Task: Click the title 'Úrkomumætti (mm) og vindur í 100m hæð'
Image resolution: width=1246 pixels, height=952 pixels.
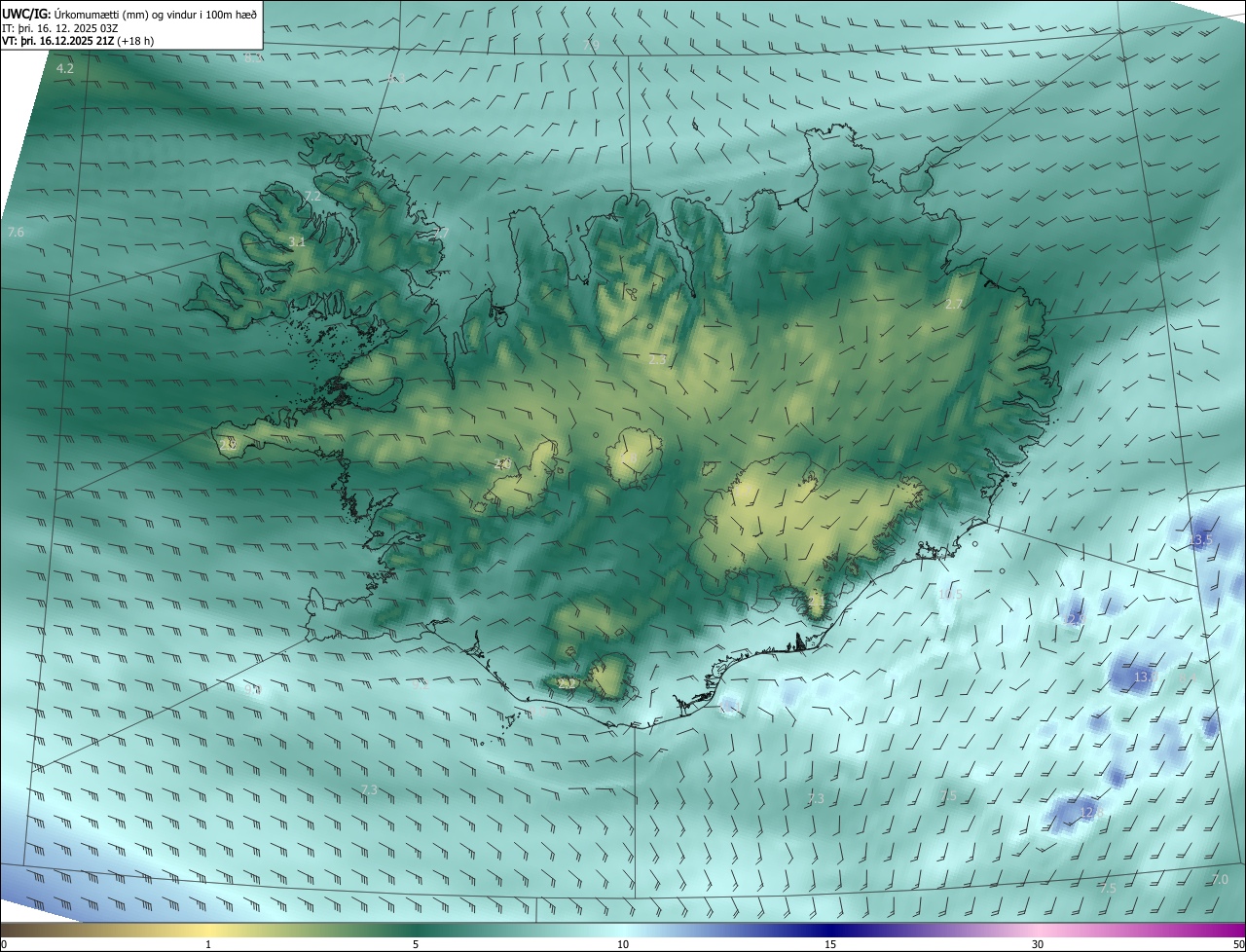Action: point(155,14)
